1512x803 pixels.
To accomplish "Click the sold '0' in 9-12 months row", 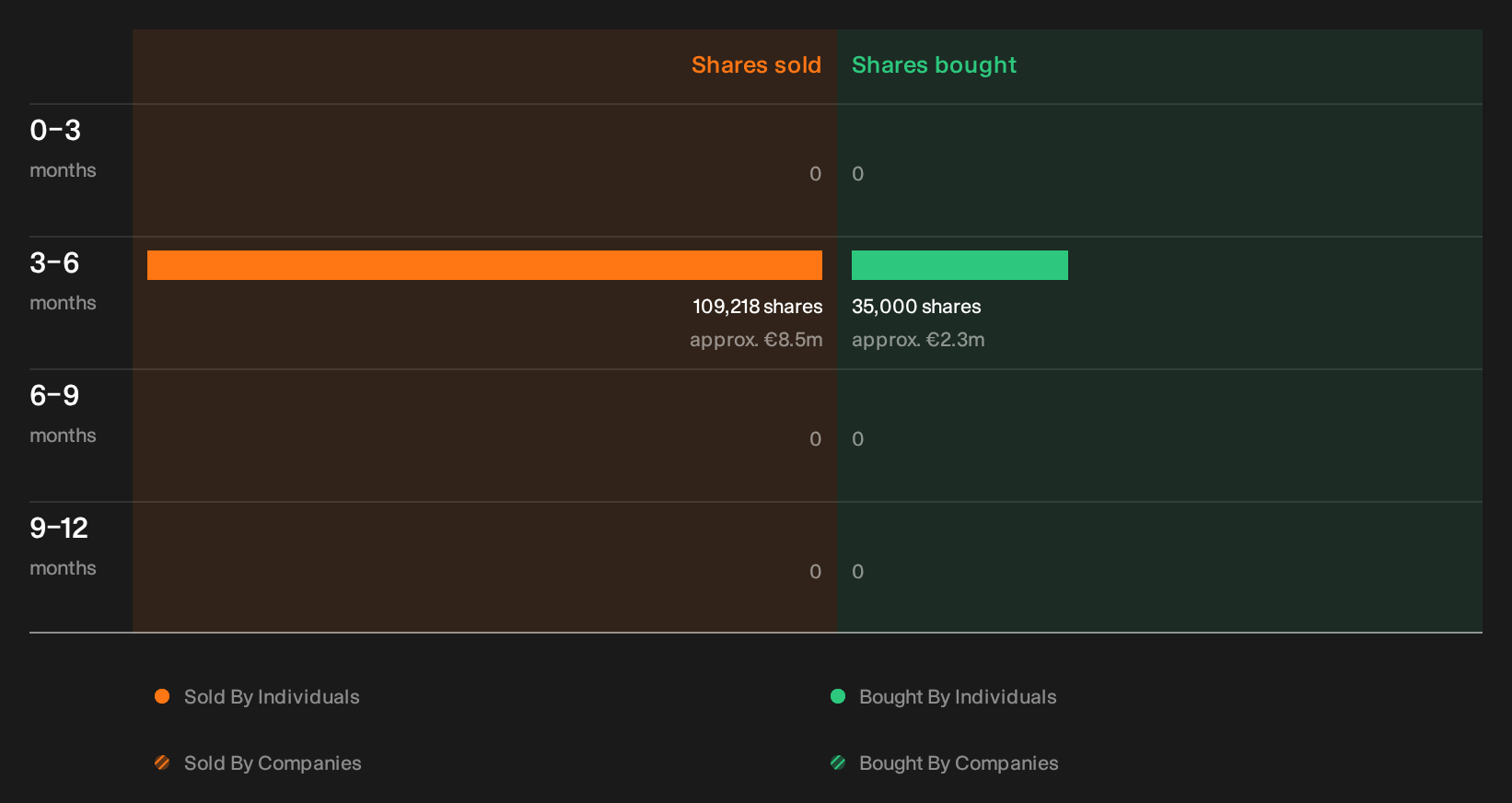I will (816, 572).
